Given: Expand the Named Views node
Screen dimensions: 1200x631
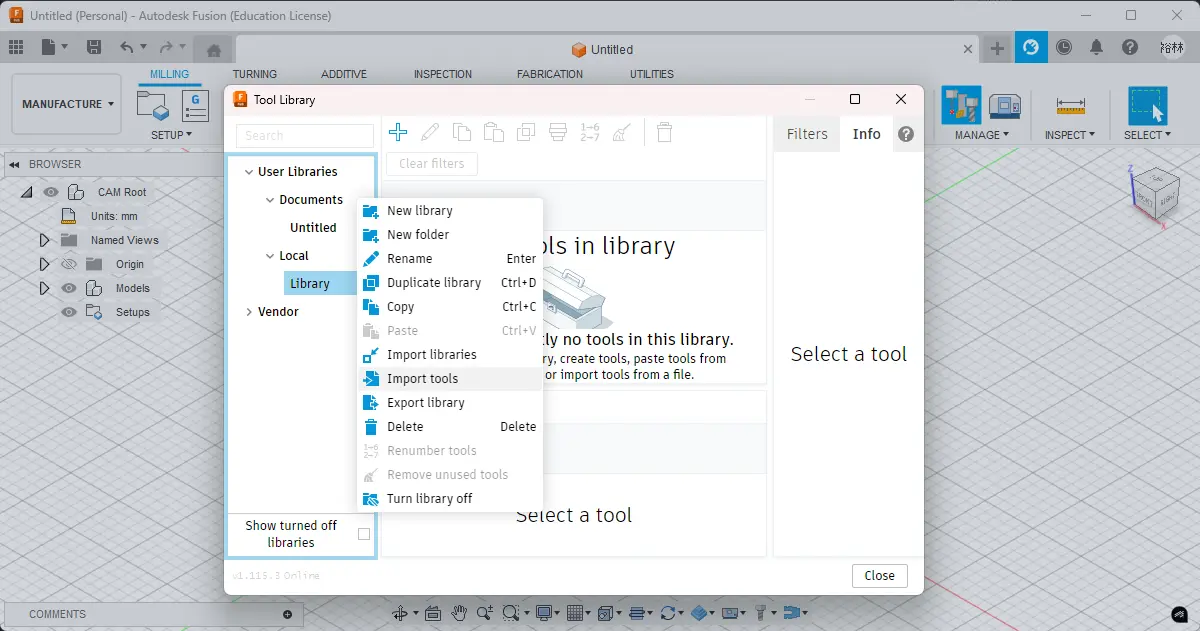Looking at the screenshot, I should [x=44, y=240].
